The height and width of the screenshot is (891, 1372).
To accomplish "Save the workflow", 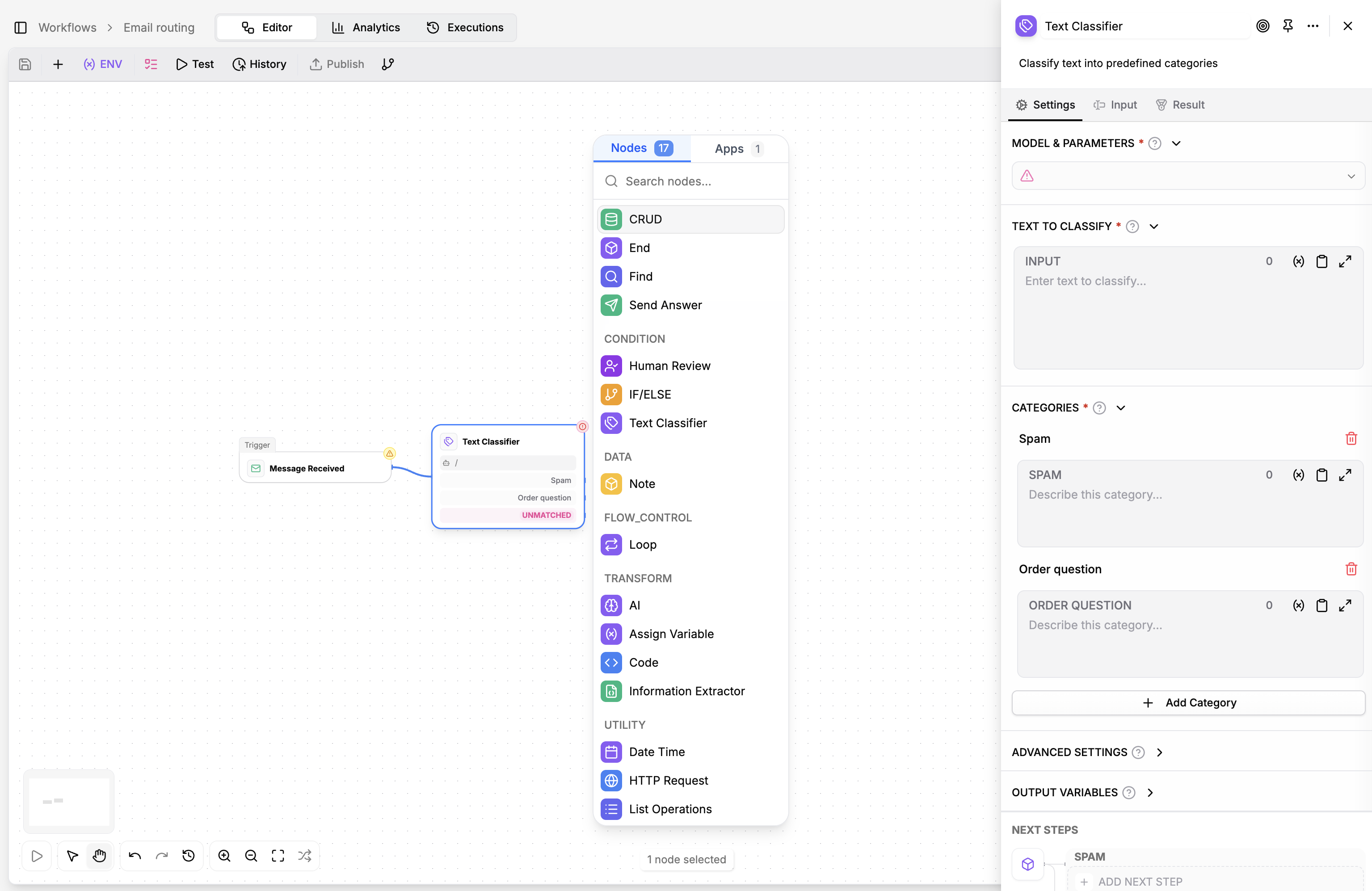I will pyautogui.click(x=24, y=64).
